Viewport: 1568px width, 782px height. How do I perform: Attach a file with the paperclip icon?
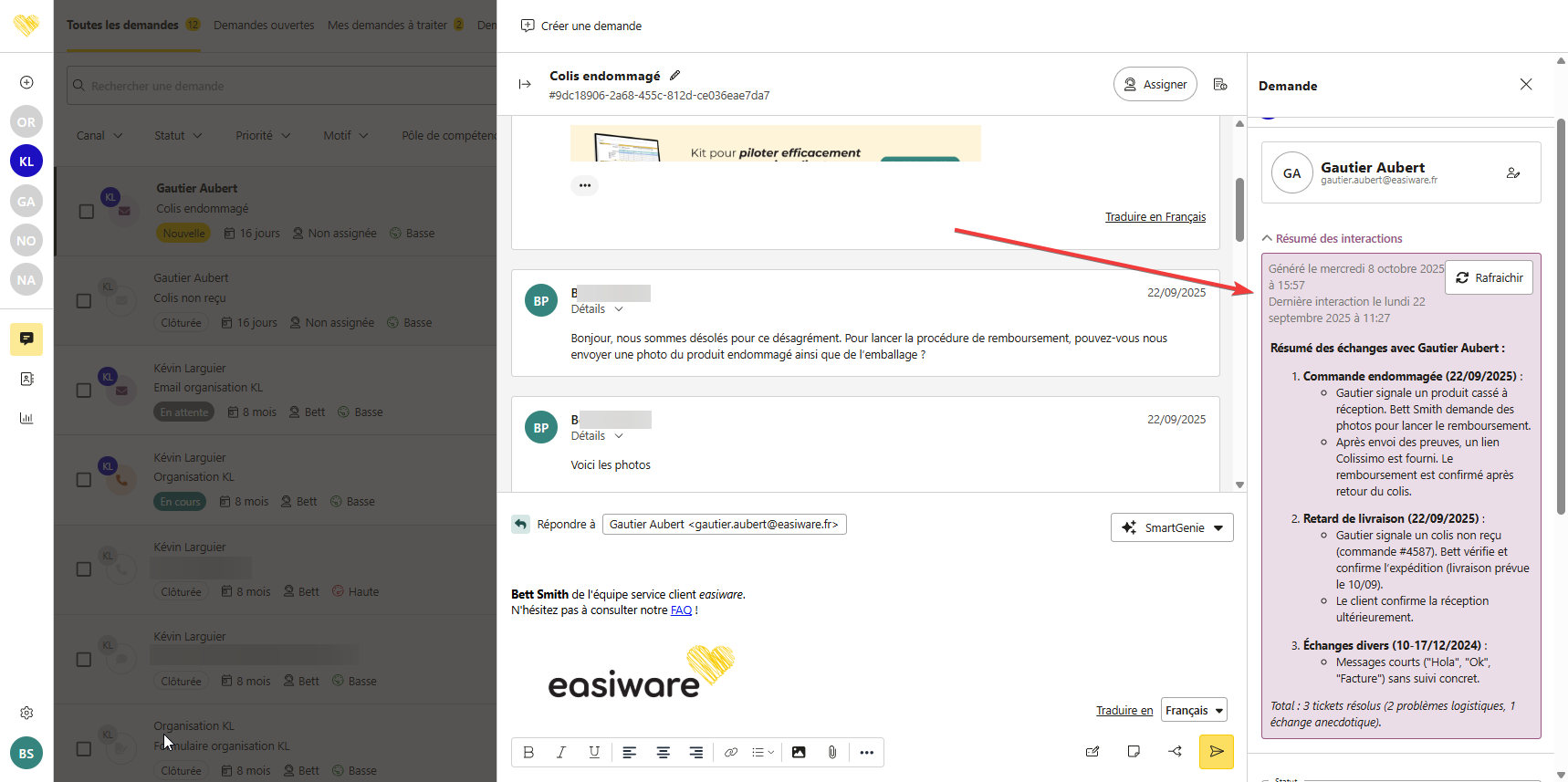point(832,753)
